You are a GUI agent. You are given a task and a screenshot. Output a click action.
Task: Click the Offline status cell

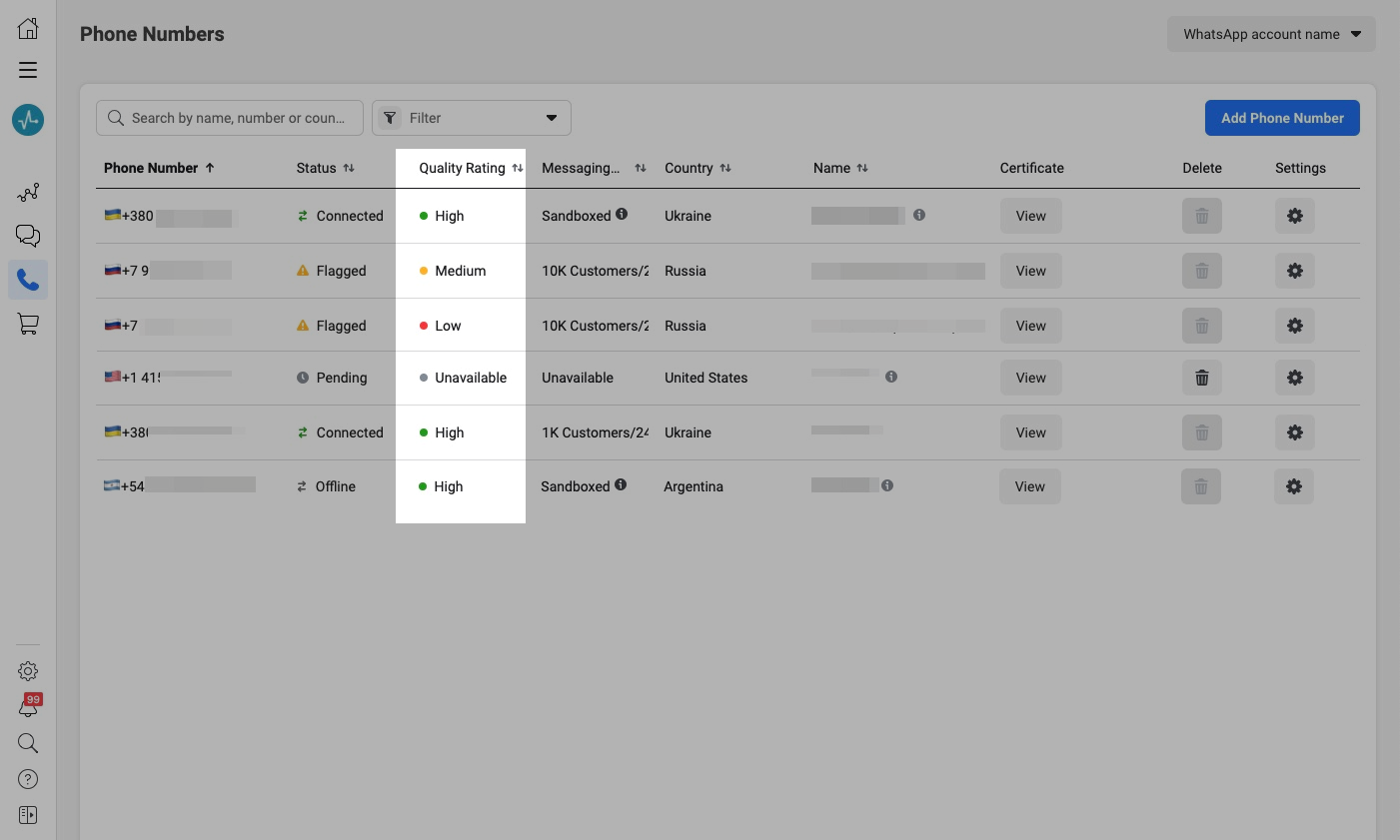coord(326,486)
